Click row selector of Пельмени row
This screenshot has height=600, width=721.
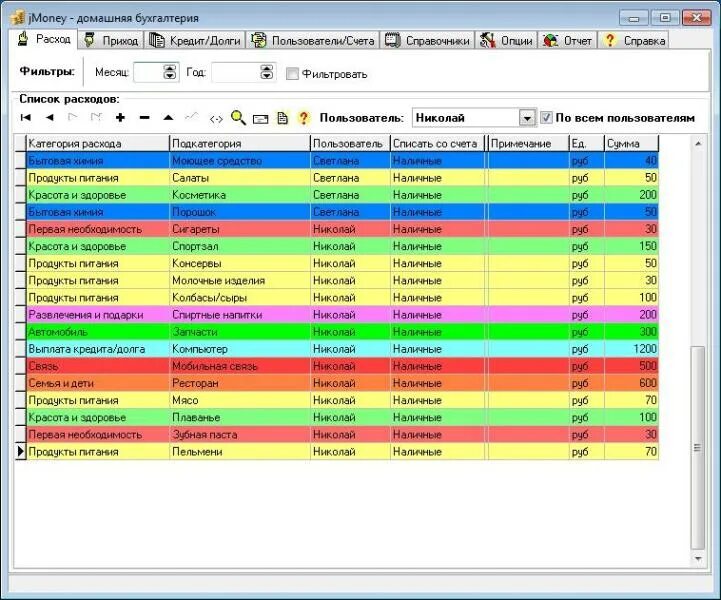[x=20, y=451]
